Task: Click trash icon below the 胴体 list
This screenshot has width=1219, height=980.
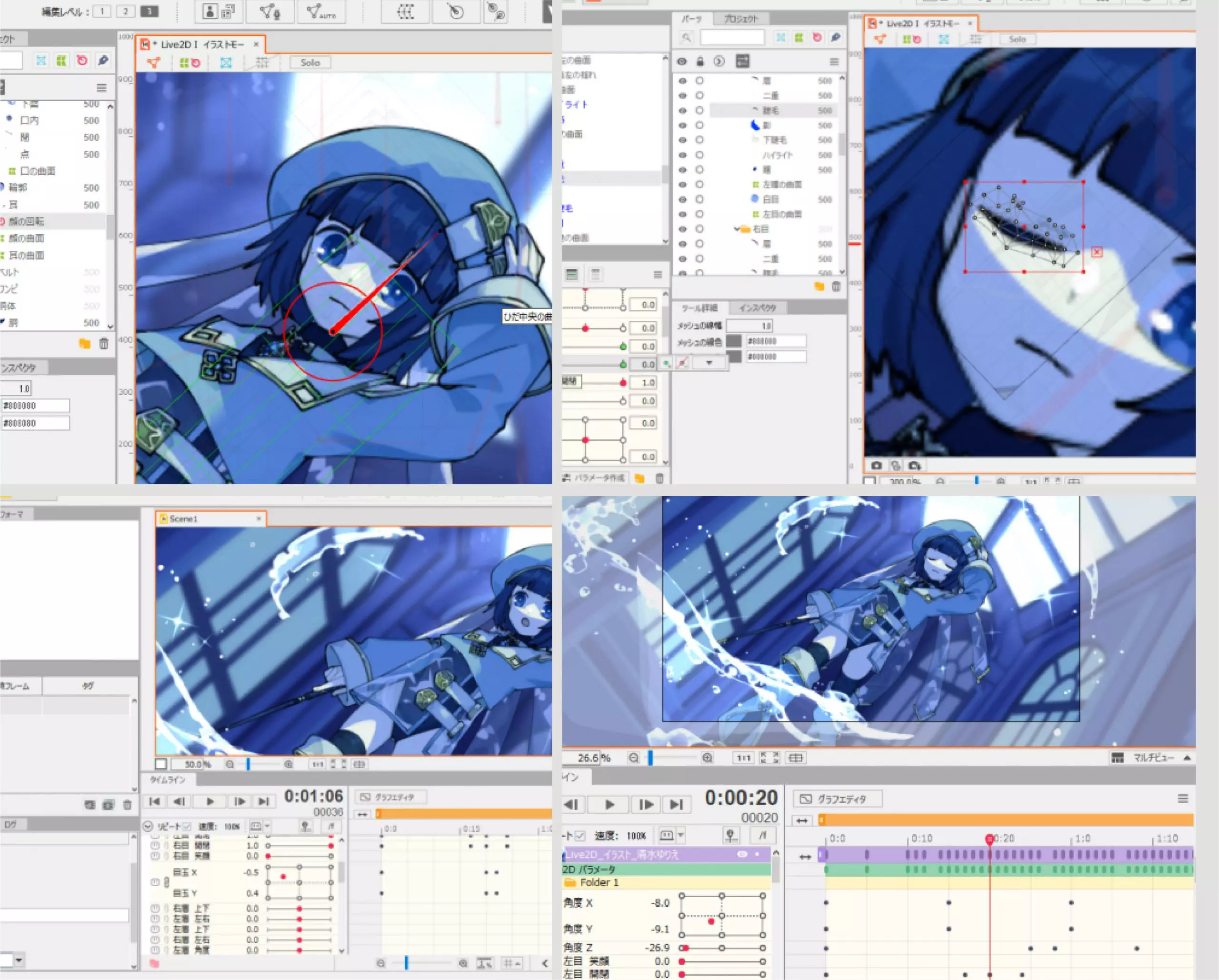Action: click(103, 343)
